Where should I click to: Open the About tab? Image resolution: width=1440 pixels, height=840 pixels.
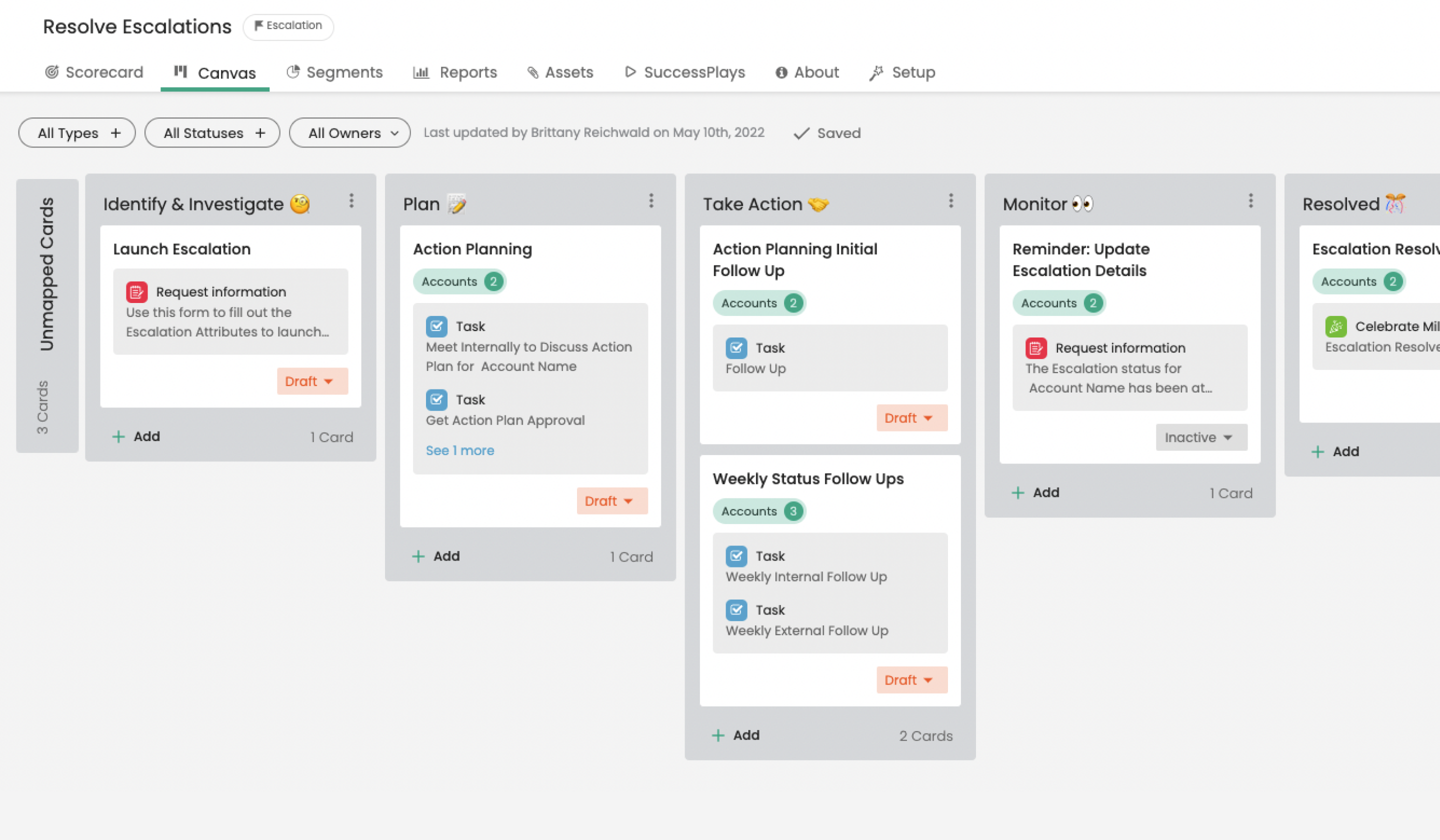[807, 72]
